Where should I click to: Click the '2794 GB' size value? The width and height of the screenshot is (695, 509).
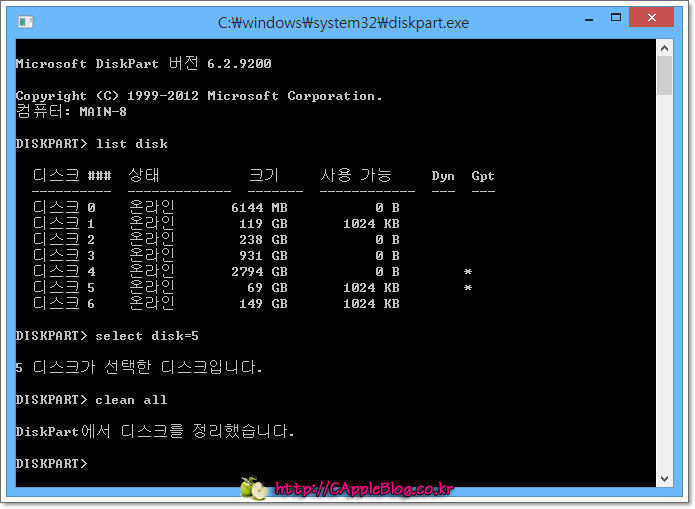point(259,271)
